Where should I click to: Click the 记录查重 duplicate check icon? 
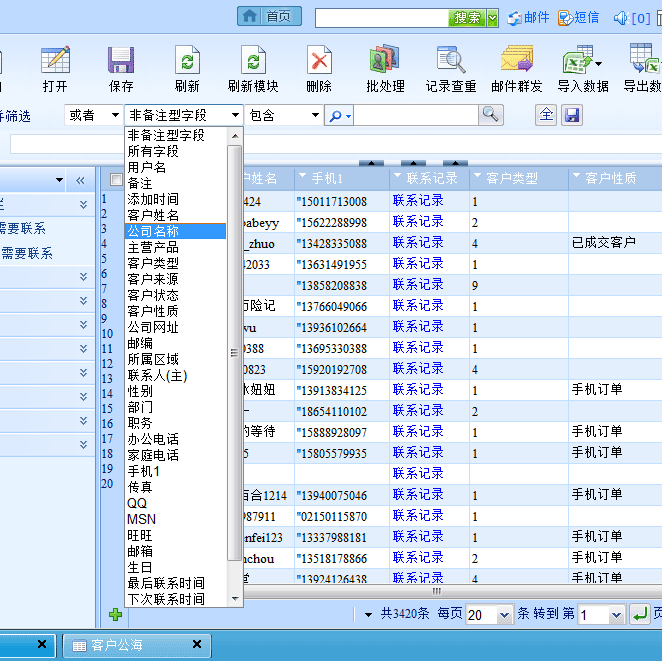[451, 61]
